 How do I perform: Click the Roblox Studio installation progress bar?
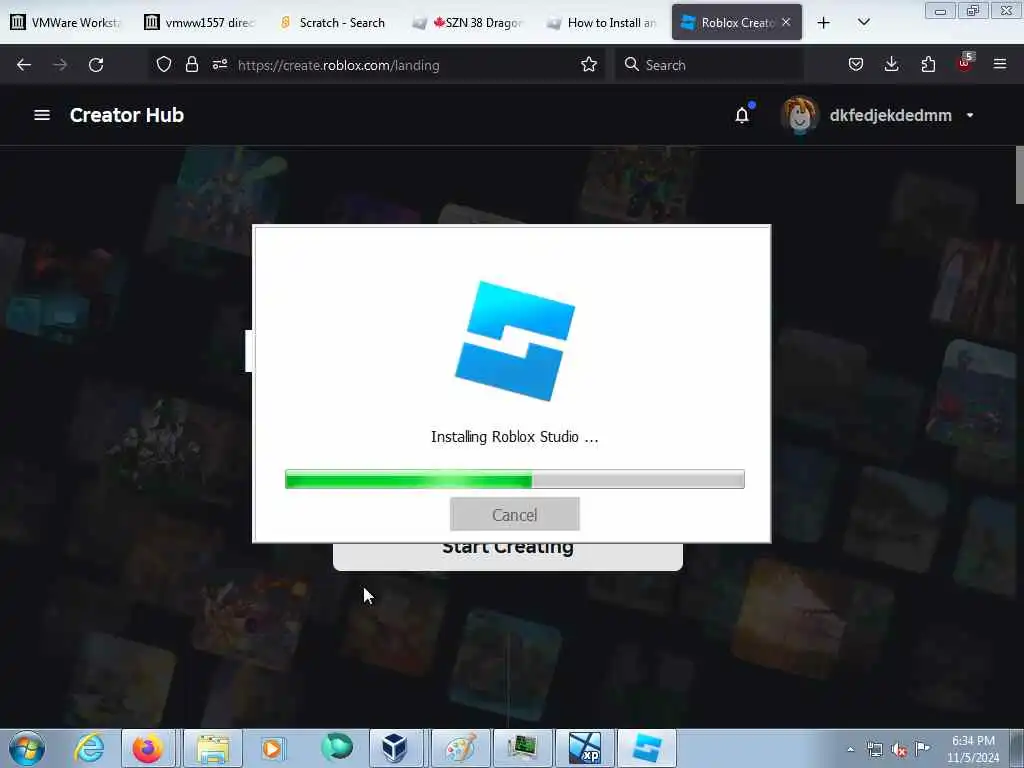(x=515, y=479)
